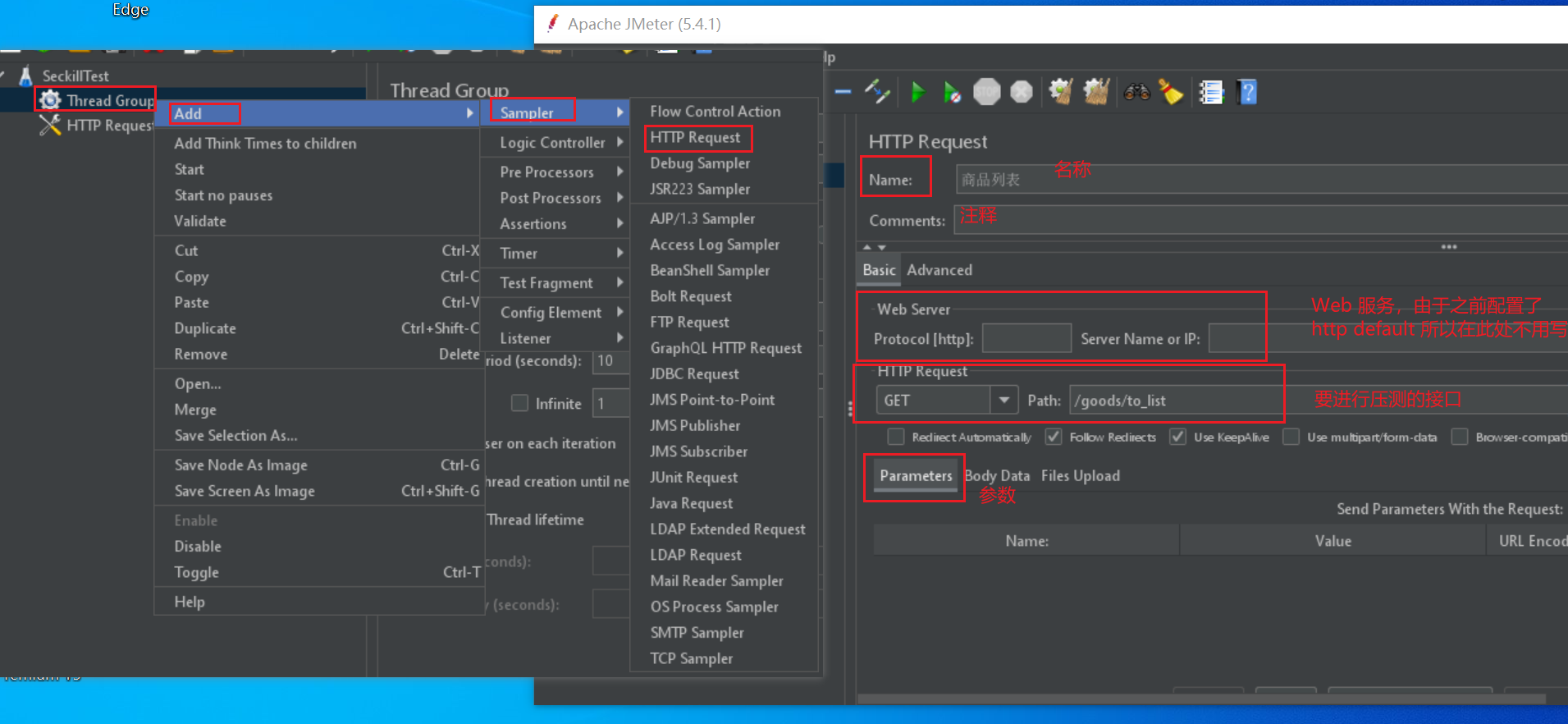Click the Protocol [http] input field
Viewport: 1568px width, 724px height.
pyautogui.click(x=1026, y=337)
